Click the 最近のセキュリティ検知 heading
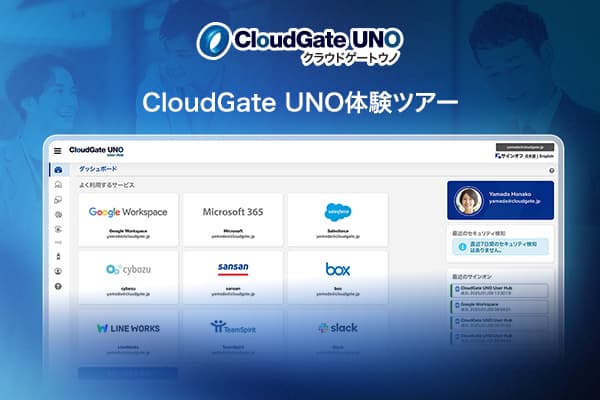The image size is (600, 400). coord(479,233)
